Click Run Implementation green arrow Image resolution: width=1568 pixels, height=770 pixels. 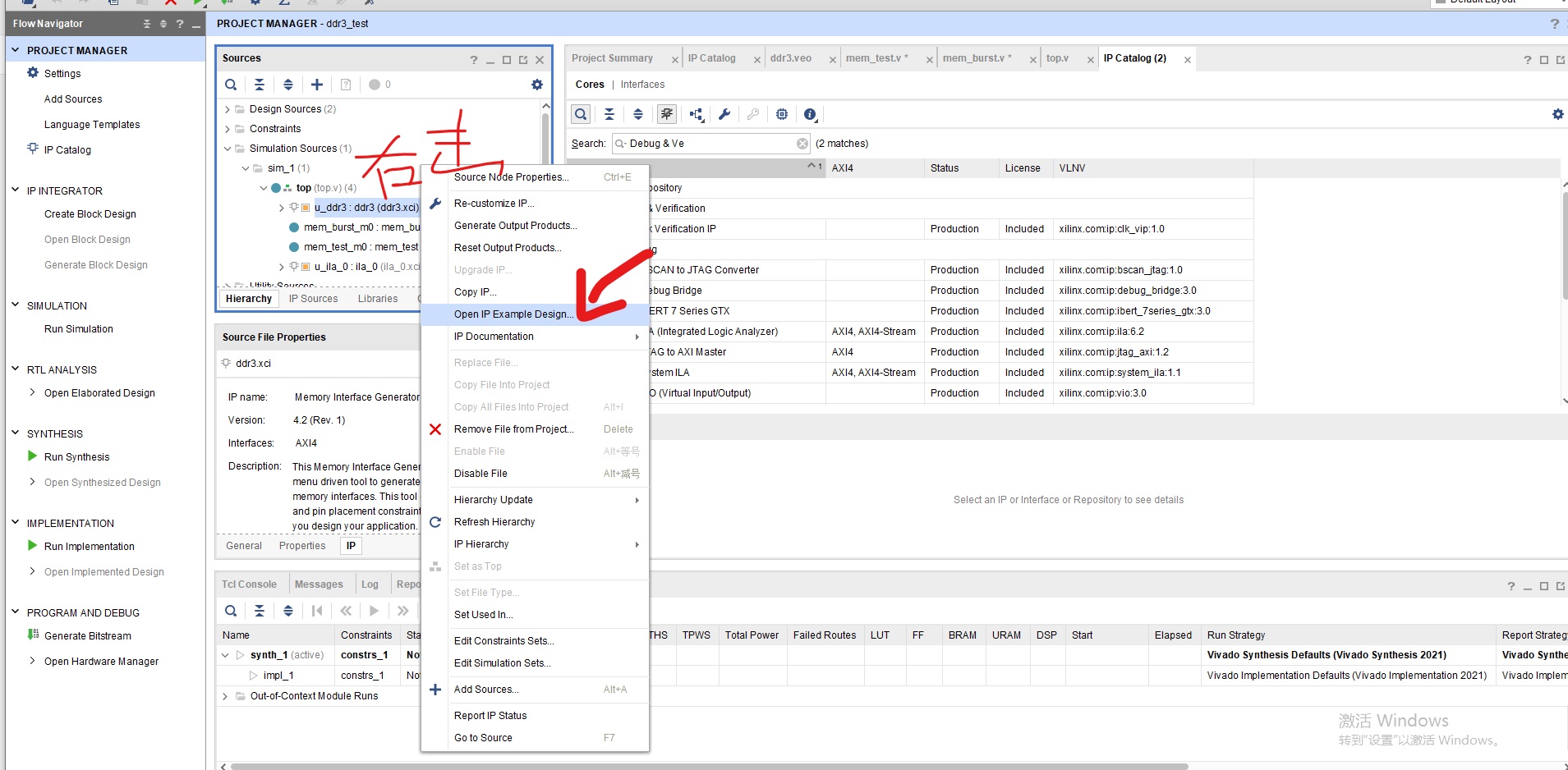pyautogui.click(x=33, y=545)
